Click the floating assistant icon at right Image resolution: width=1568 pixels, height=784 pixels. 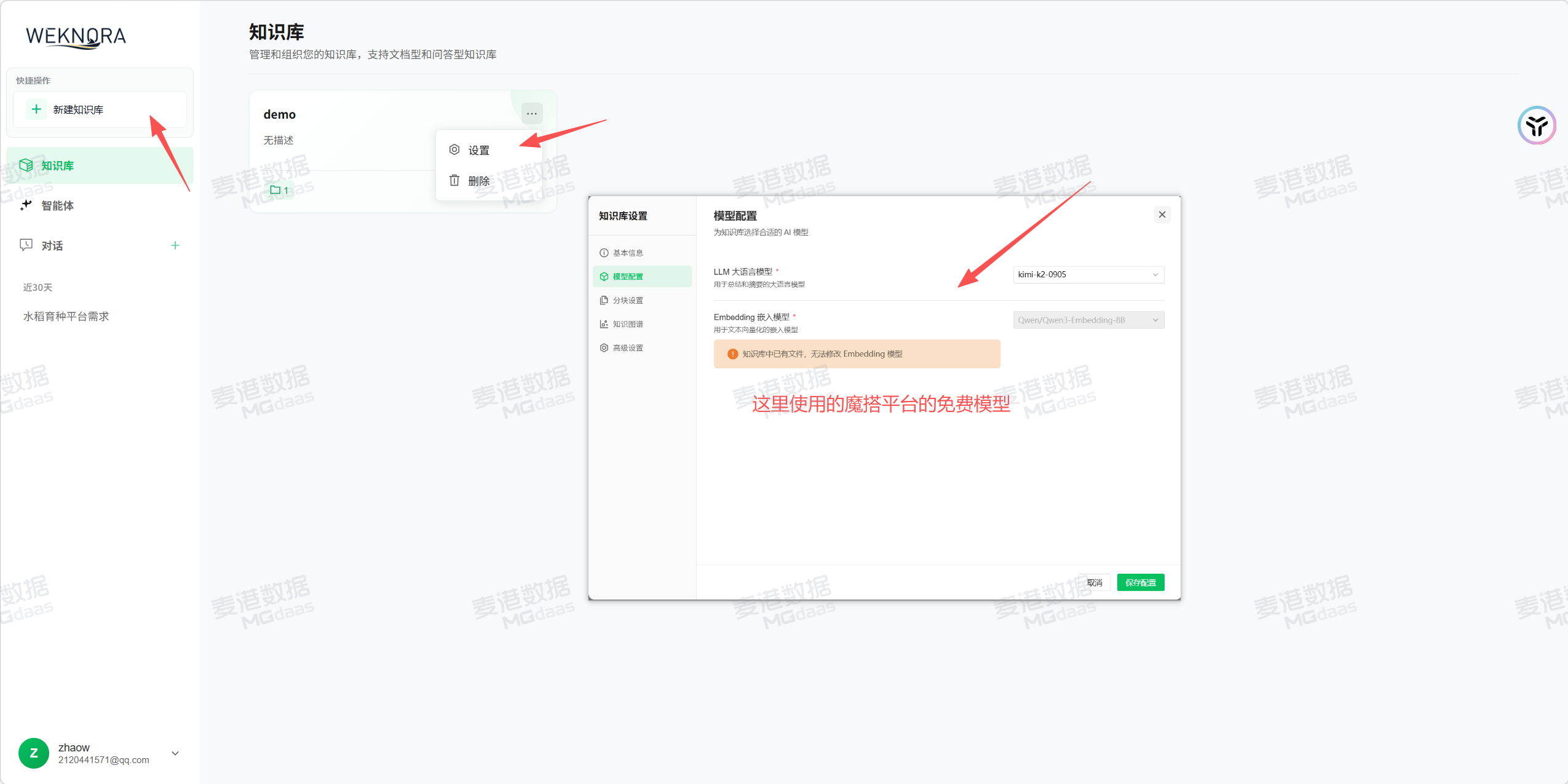[1537, 125]
